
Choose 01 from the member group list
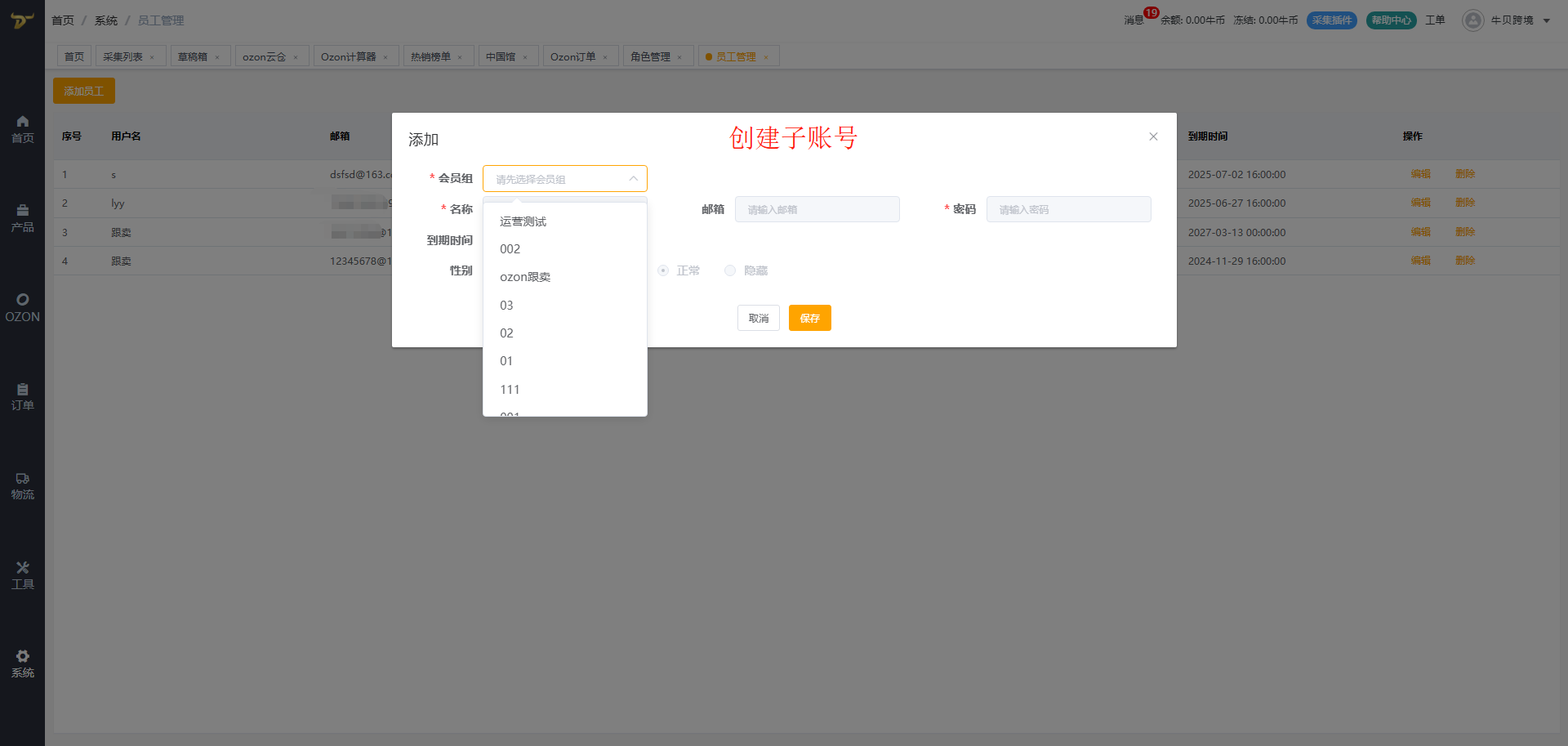tap(565, 361)
